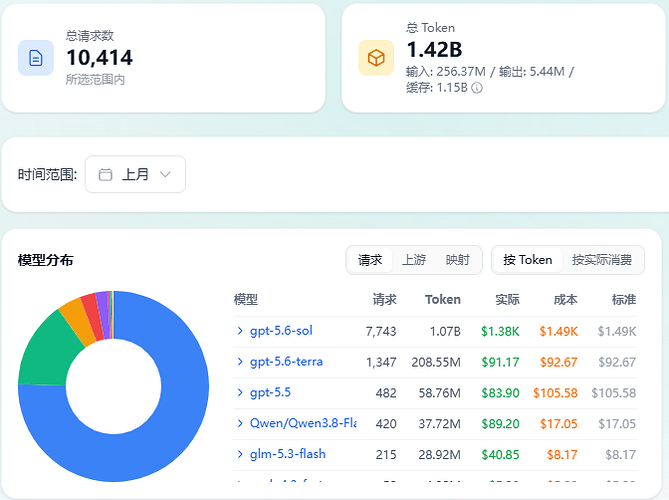Viewport: 669px width, 500px height.
Task: Click the $105.58 orange cost cell
Action: click(556, 393)
